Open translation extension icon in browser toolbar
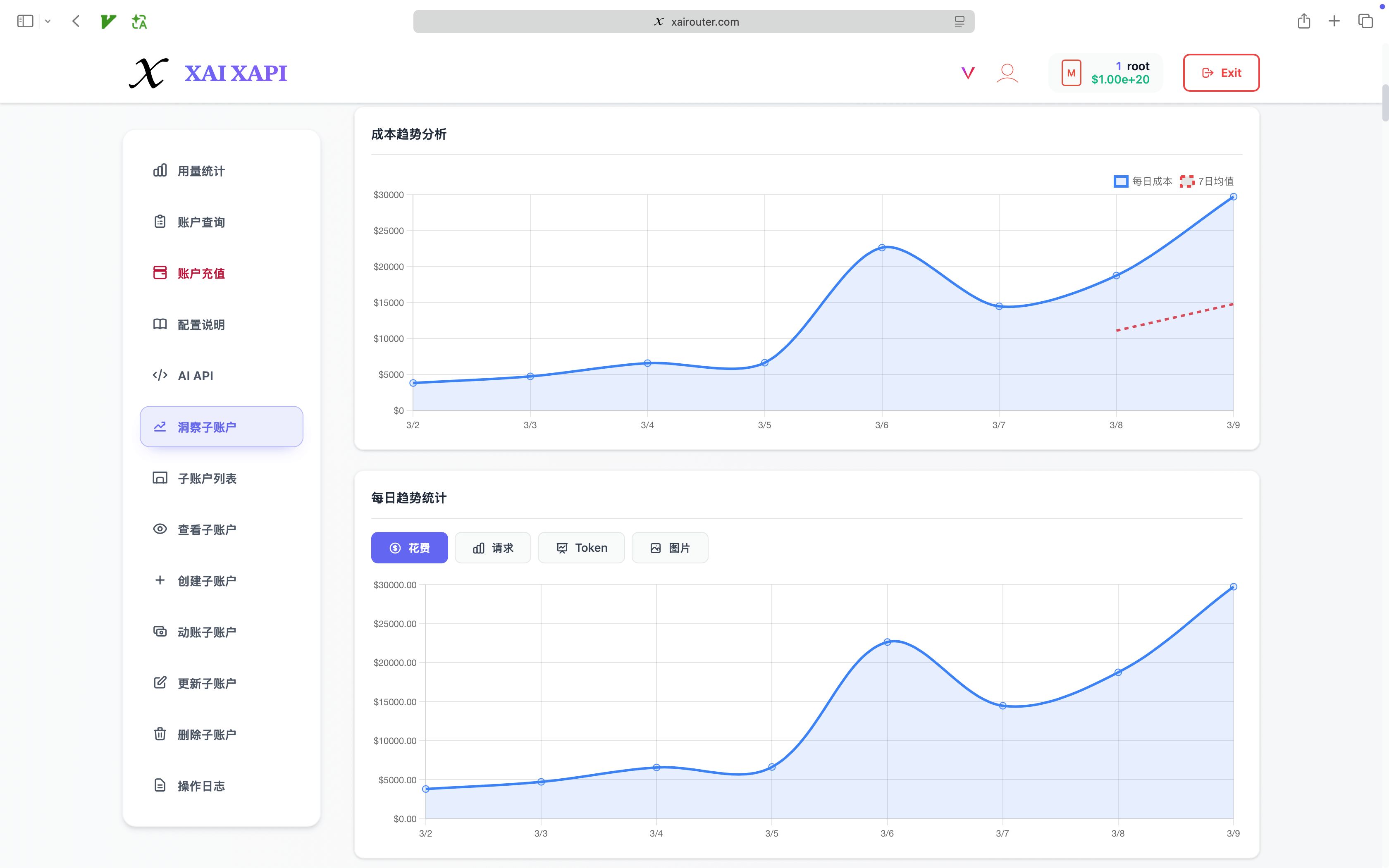This screenshot has height=868, width=1389. (139, 22)
